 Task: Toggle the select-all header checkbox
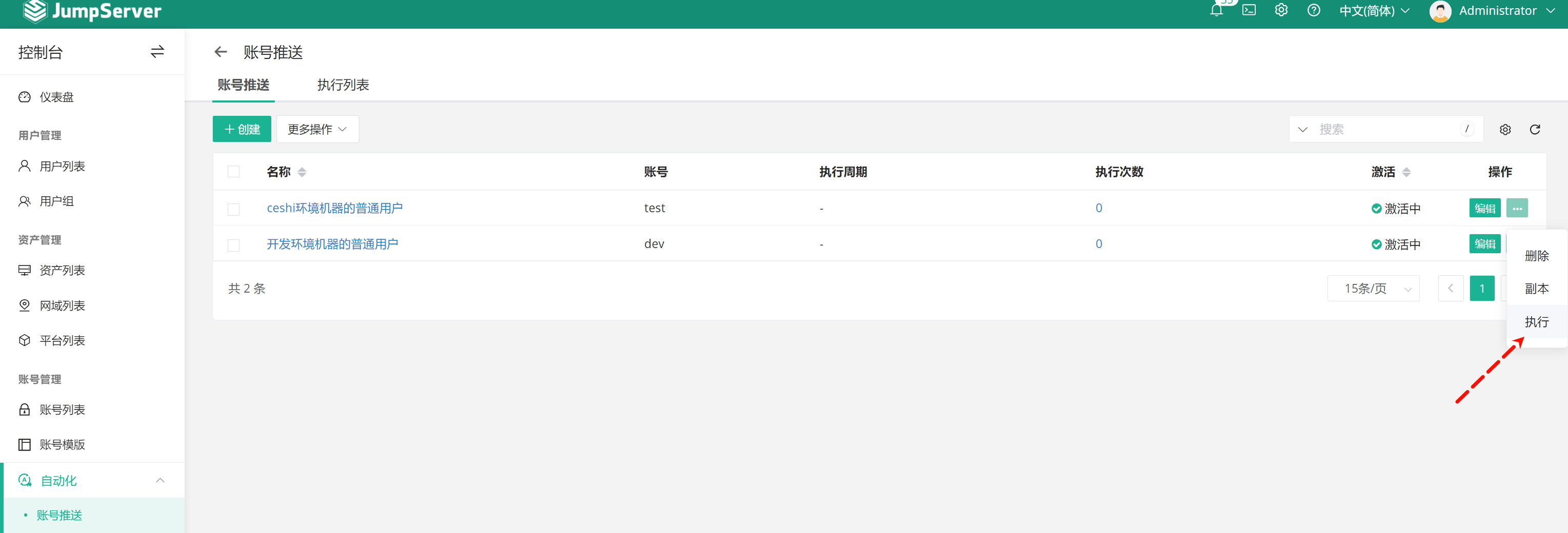point(234,172)
